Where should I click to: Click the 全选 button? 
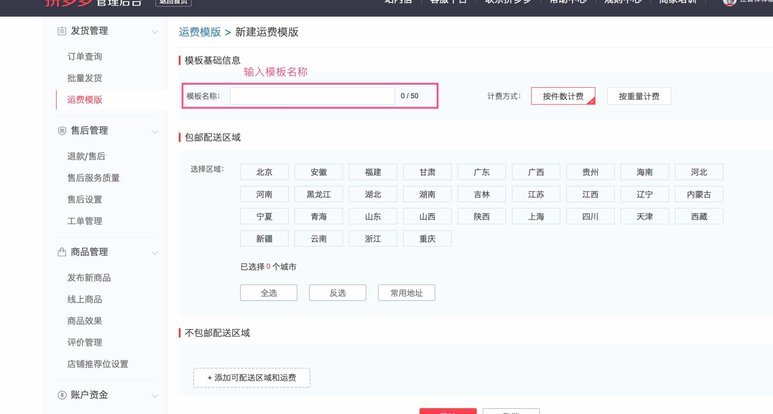point(269,293)
